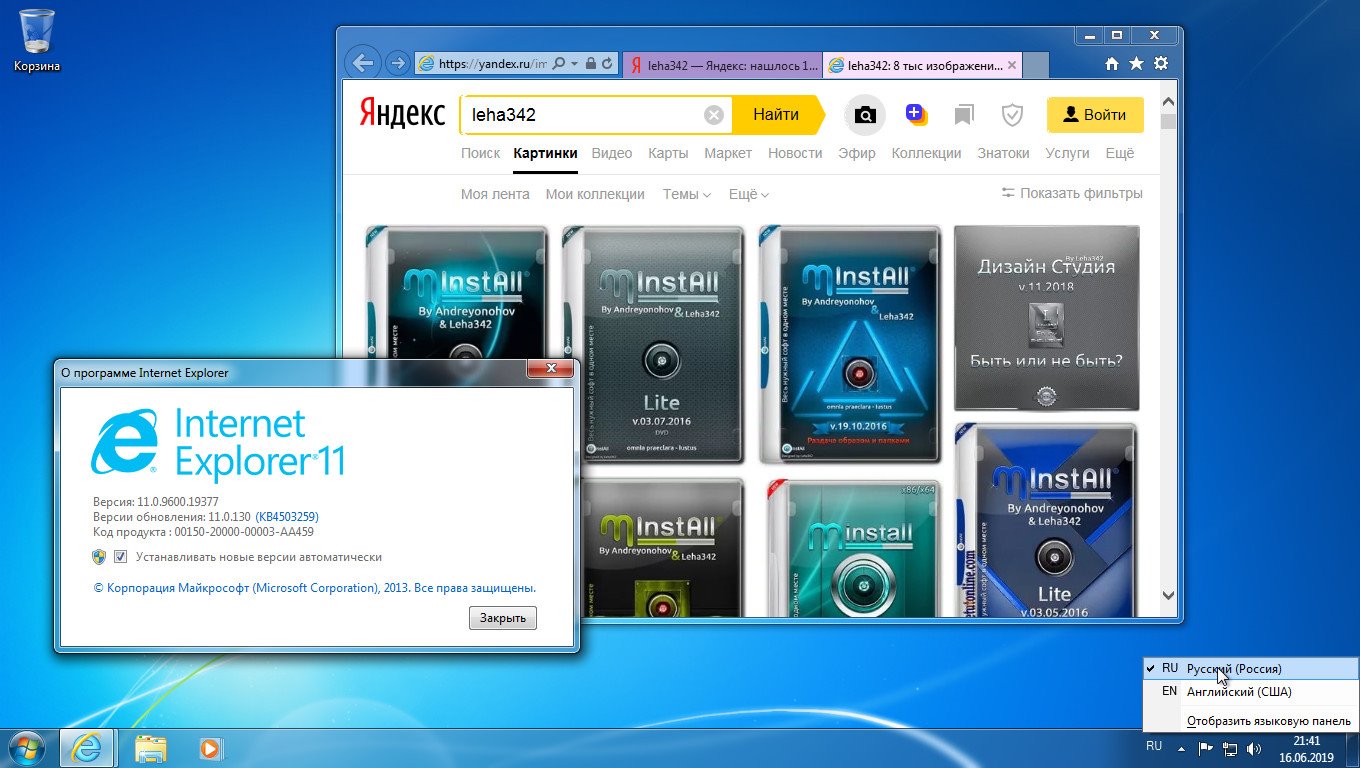
Task: Click the volume speaker tray icon
Action: pyautogui.click(x=1254, y=747)
